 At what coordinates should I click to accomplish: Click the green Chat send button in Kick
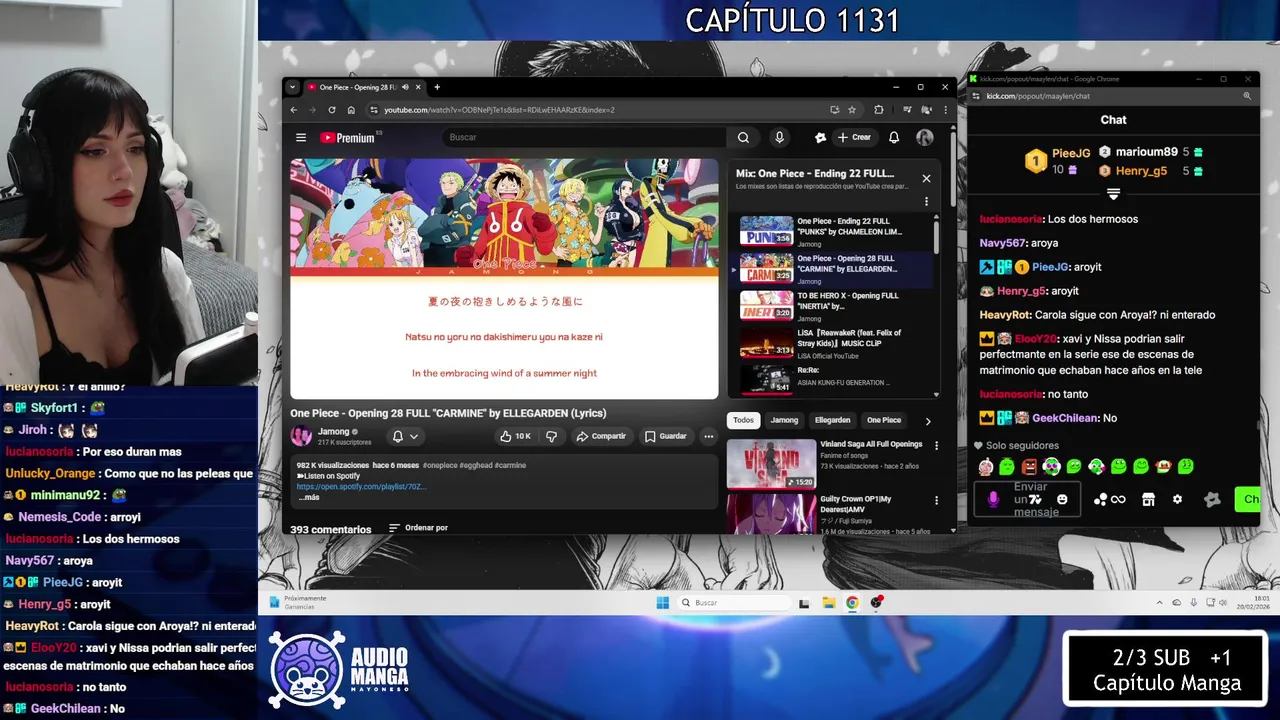click(x=1248, y=499)
